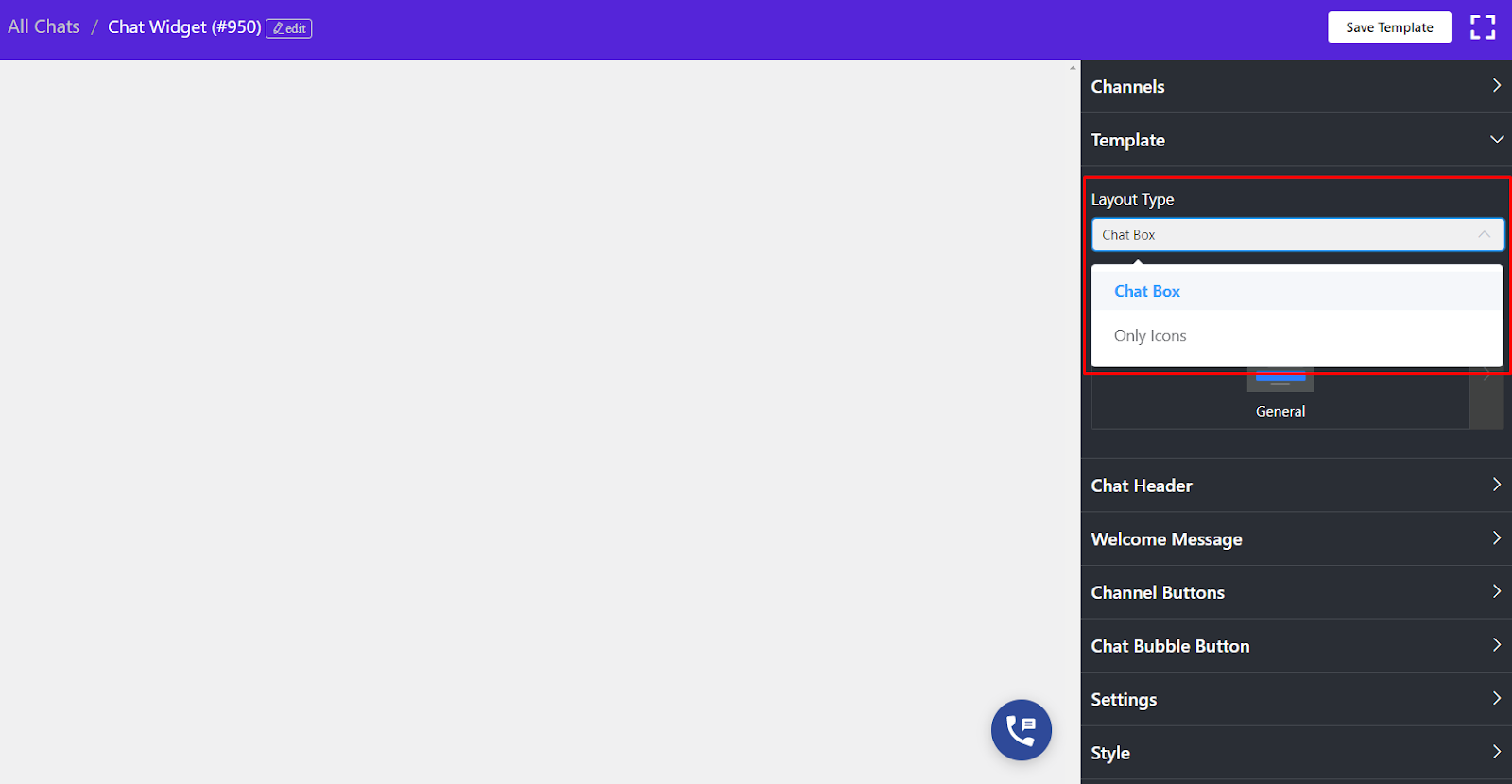The width and height of the screenshot is (1512, 784).
Task: Choose Only Icons from the layout list
Action: [1297, 335]
